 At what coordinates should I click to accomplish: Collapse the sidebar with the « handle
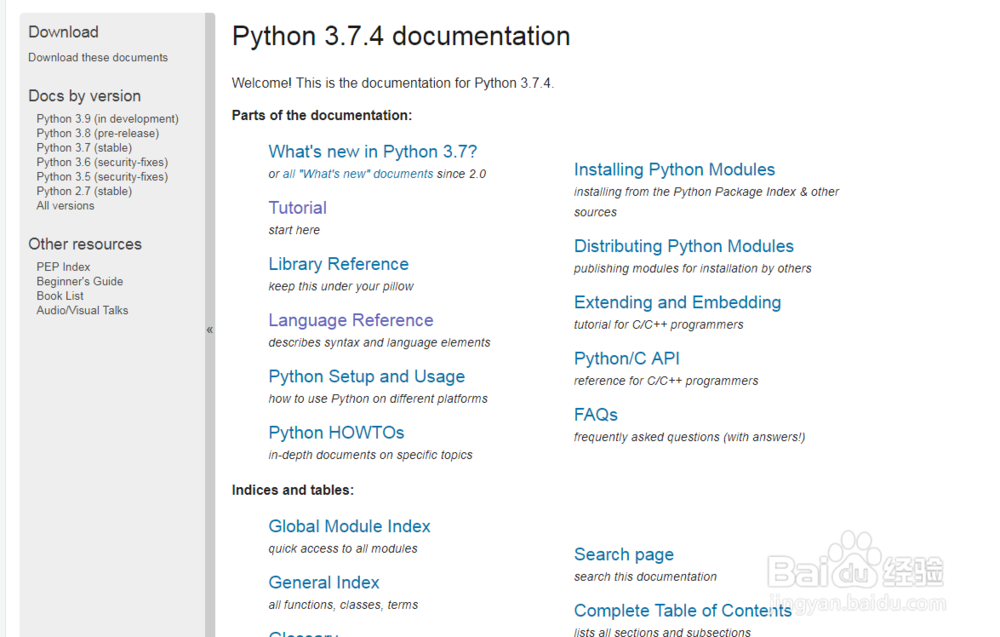210,329
